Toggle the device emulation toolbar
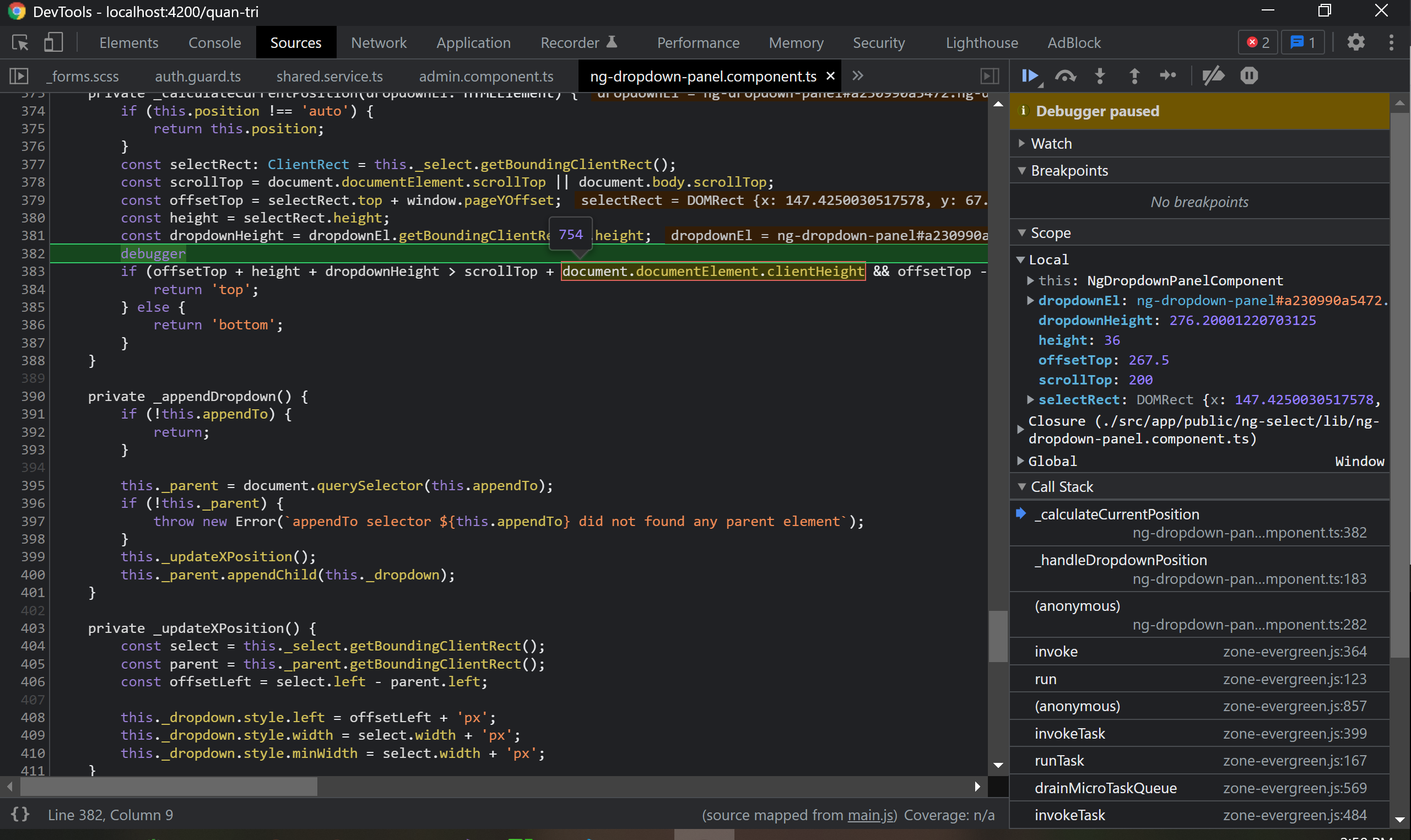The image size is (1411, 840). click(53, 42)
